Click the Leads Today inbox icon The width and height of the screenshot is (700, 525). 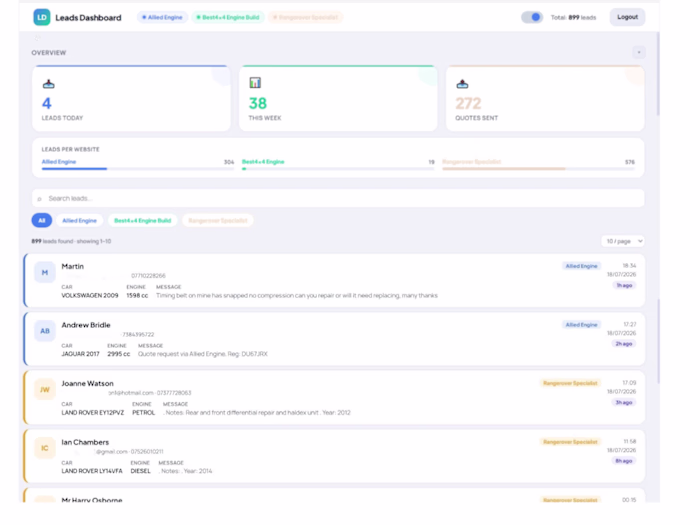tap(49, 83)
